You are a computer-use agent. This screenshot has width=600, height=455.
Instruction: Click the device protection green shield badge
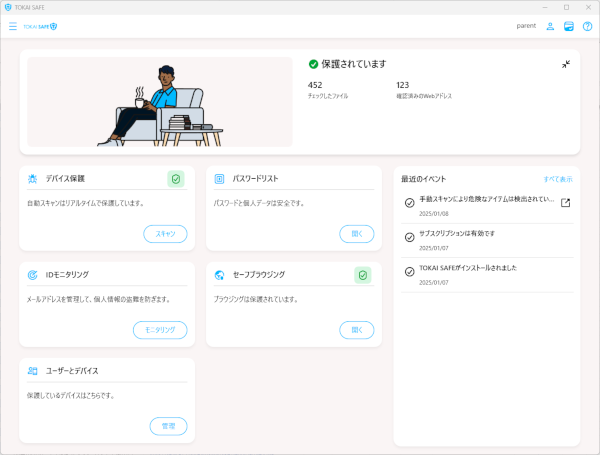(176, 179)
